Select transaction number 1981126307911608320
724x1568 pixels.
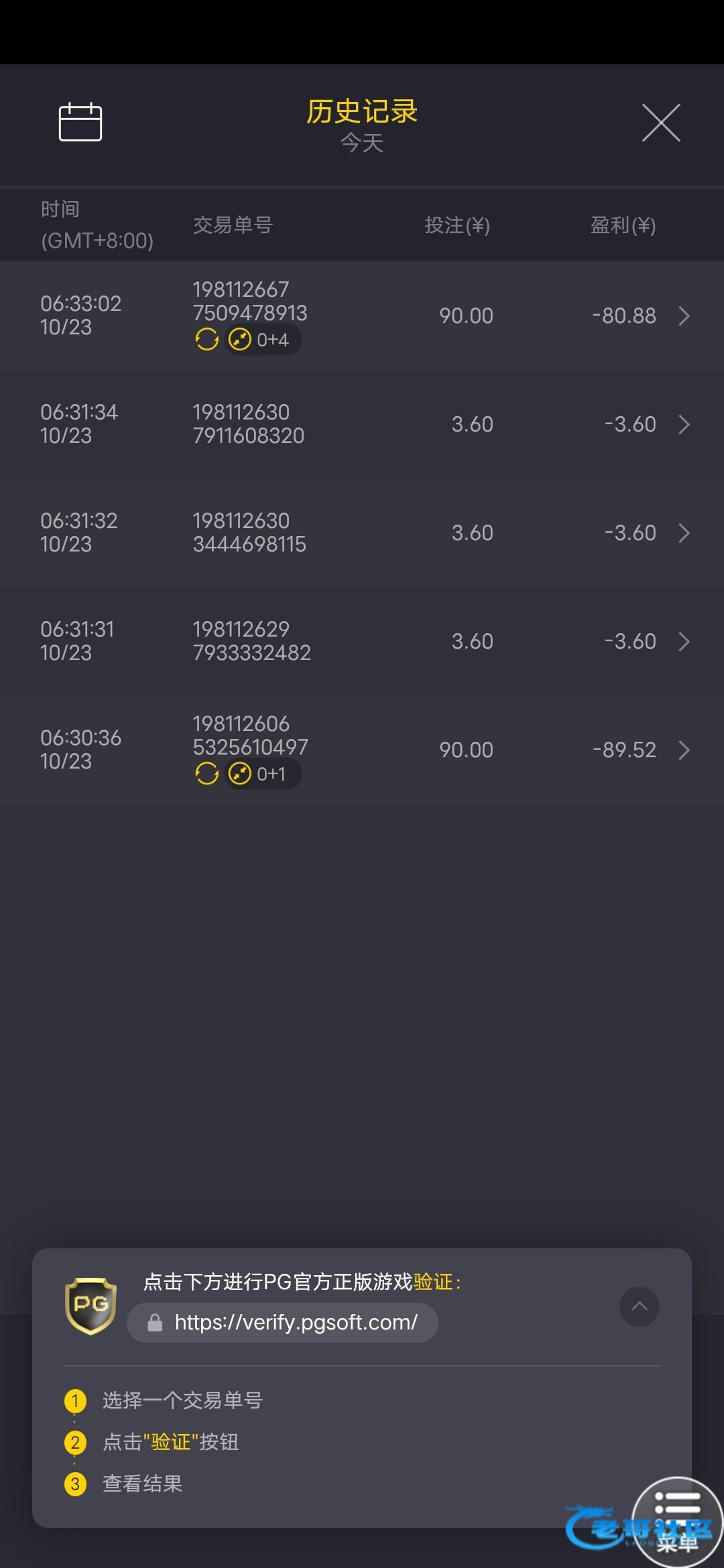pos(248,424)
